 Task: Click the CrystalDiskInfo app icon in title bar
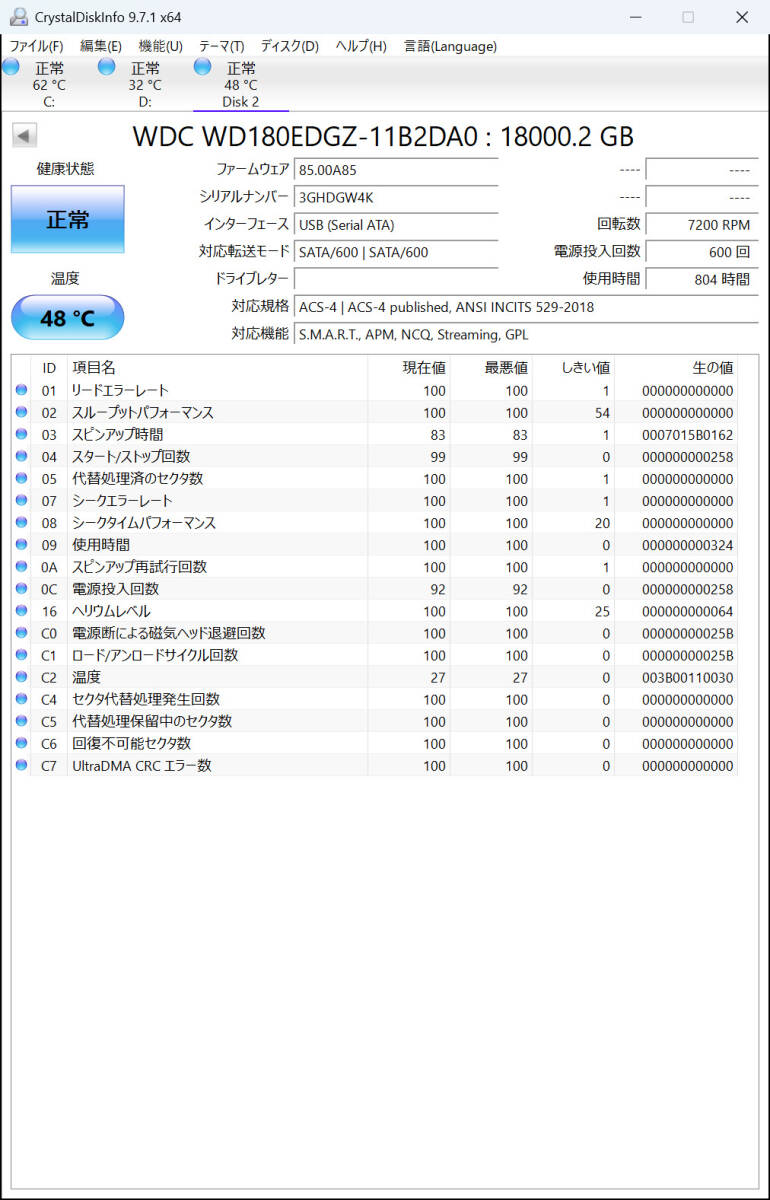[19, 17]
